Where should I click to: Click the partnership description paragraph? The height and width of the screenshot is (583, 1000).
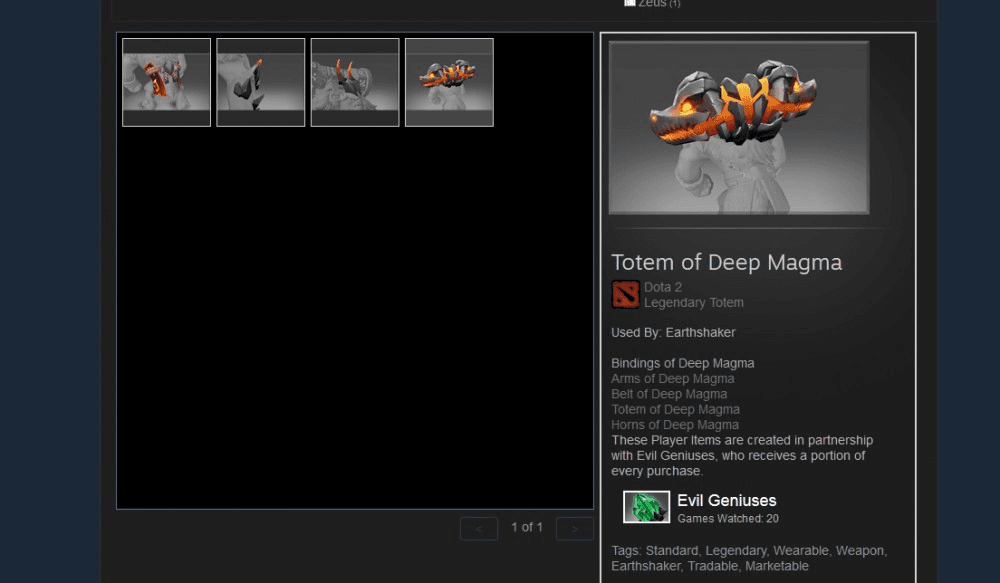click(x=742, y=455)
